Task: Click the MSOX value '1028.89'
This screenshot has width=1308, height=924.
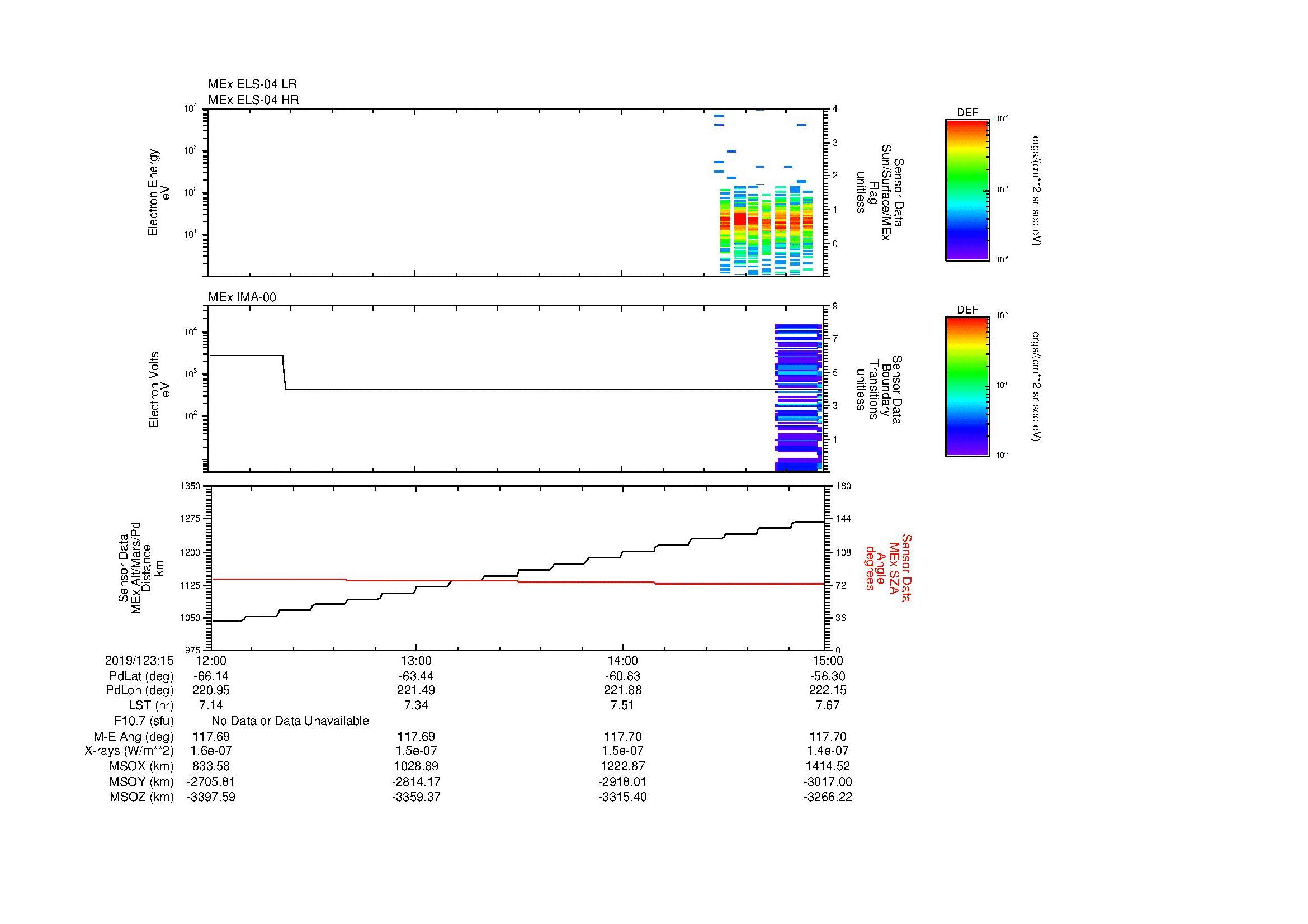Action: (x=417, y=766)
